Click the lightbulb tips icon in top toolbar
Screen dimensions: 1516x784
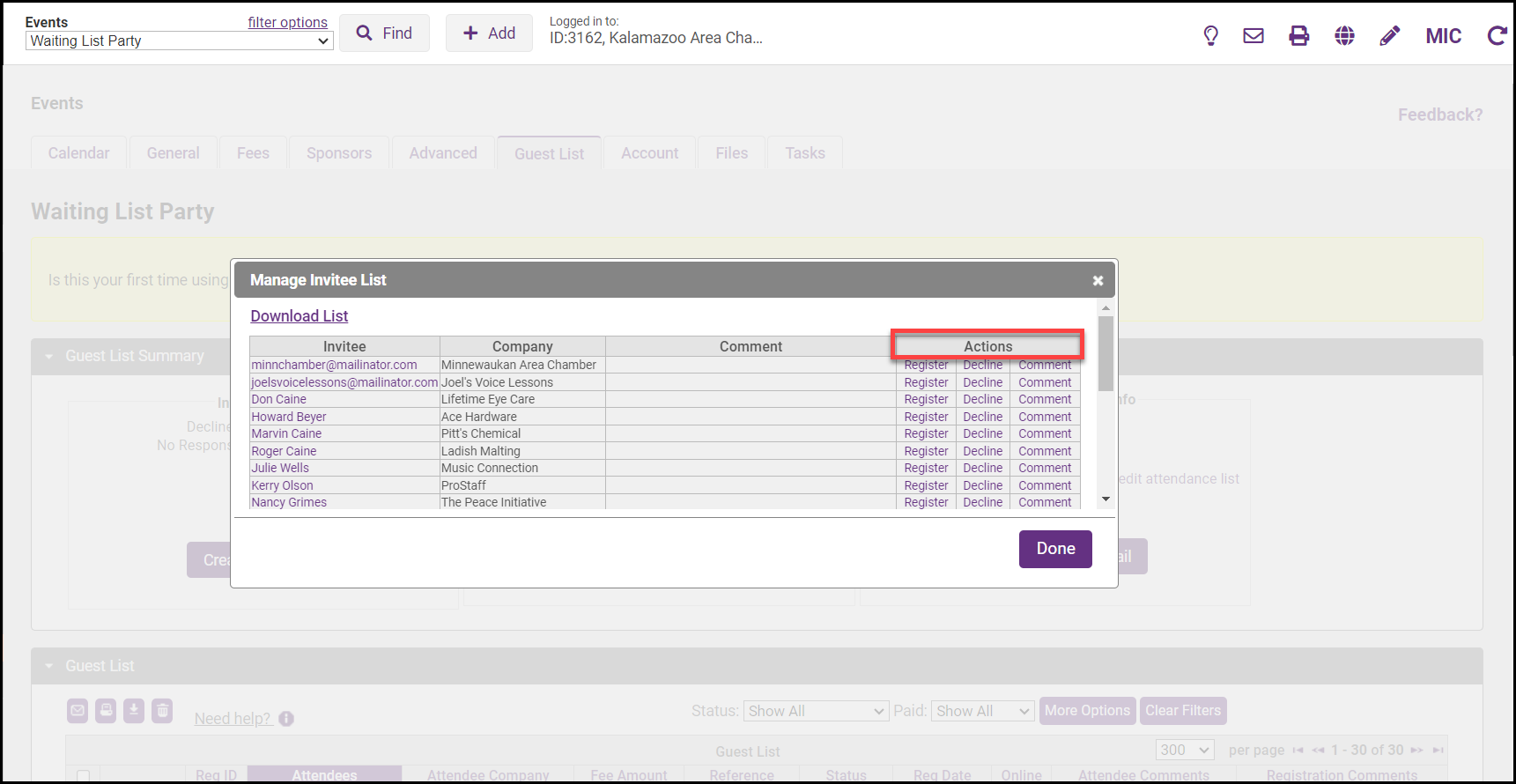(x=1210, y=35)
